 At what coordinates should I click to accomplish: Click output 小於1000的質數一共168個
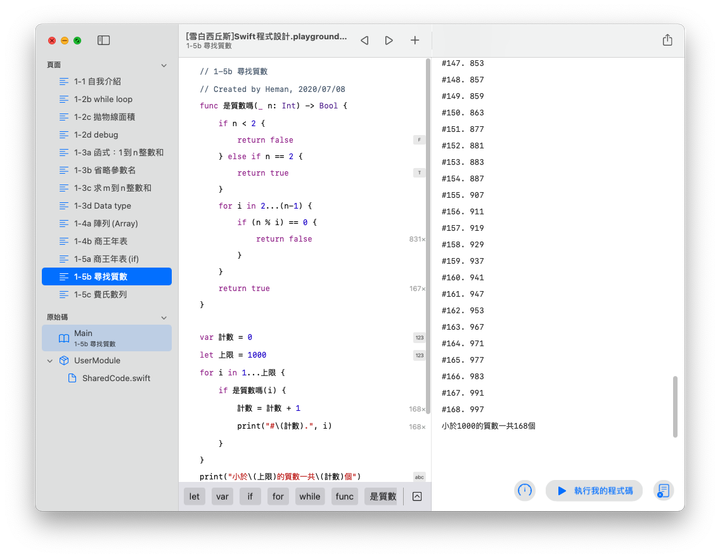coord(489,426)
